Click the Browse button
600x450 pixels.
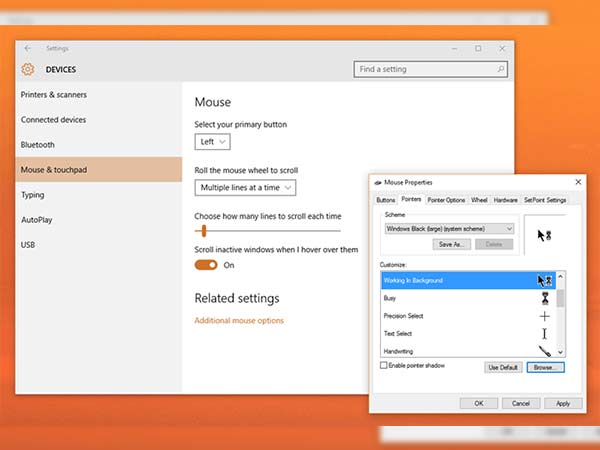click(x=546, y=368)
